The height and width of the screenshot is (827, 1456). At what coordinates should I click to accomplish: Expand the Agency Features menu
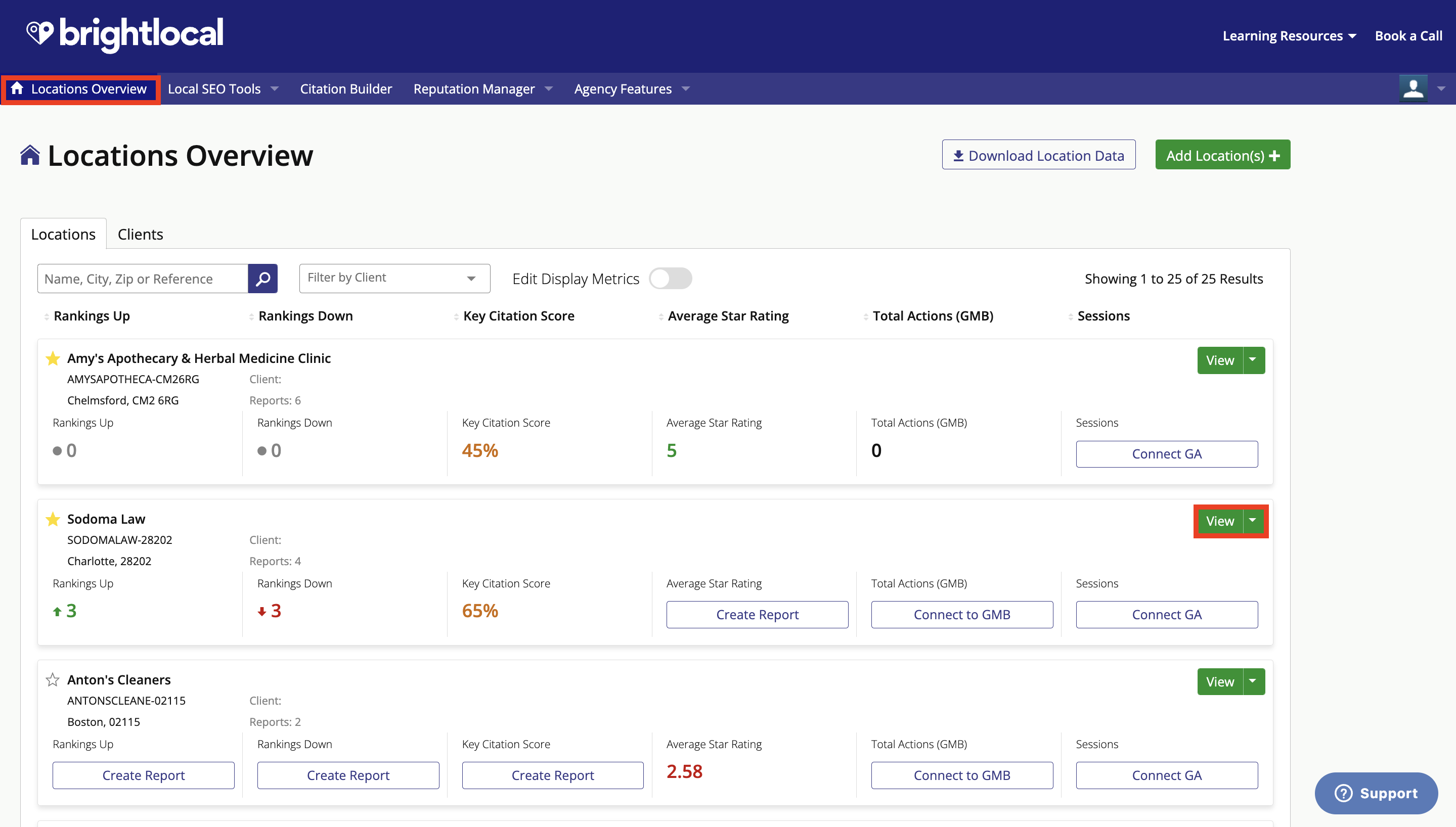point(632,88)
